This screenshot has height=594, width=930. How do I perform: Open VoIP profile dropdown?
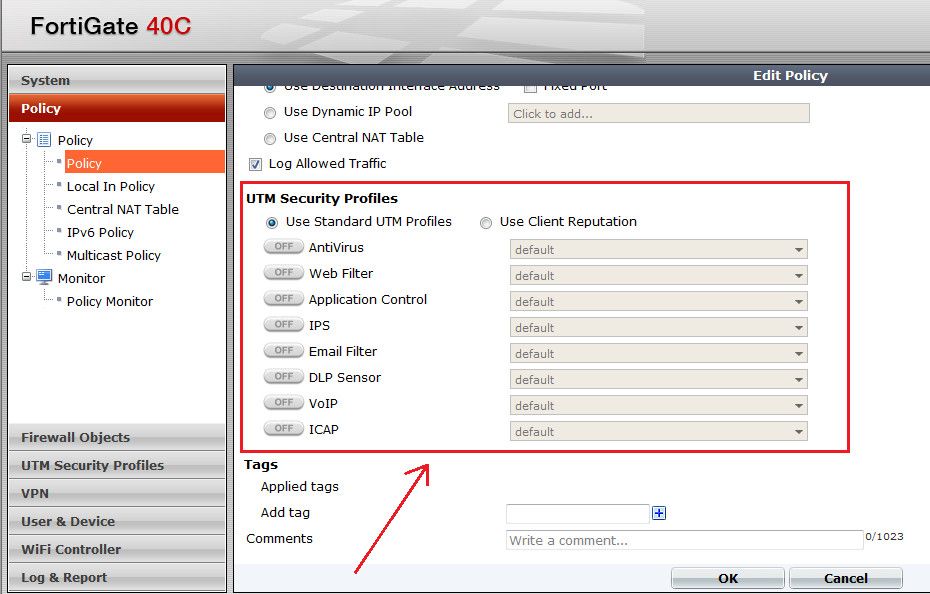658,406
